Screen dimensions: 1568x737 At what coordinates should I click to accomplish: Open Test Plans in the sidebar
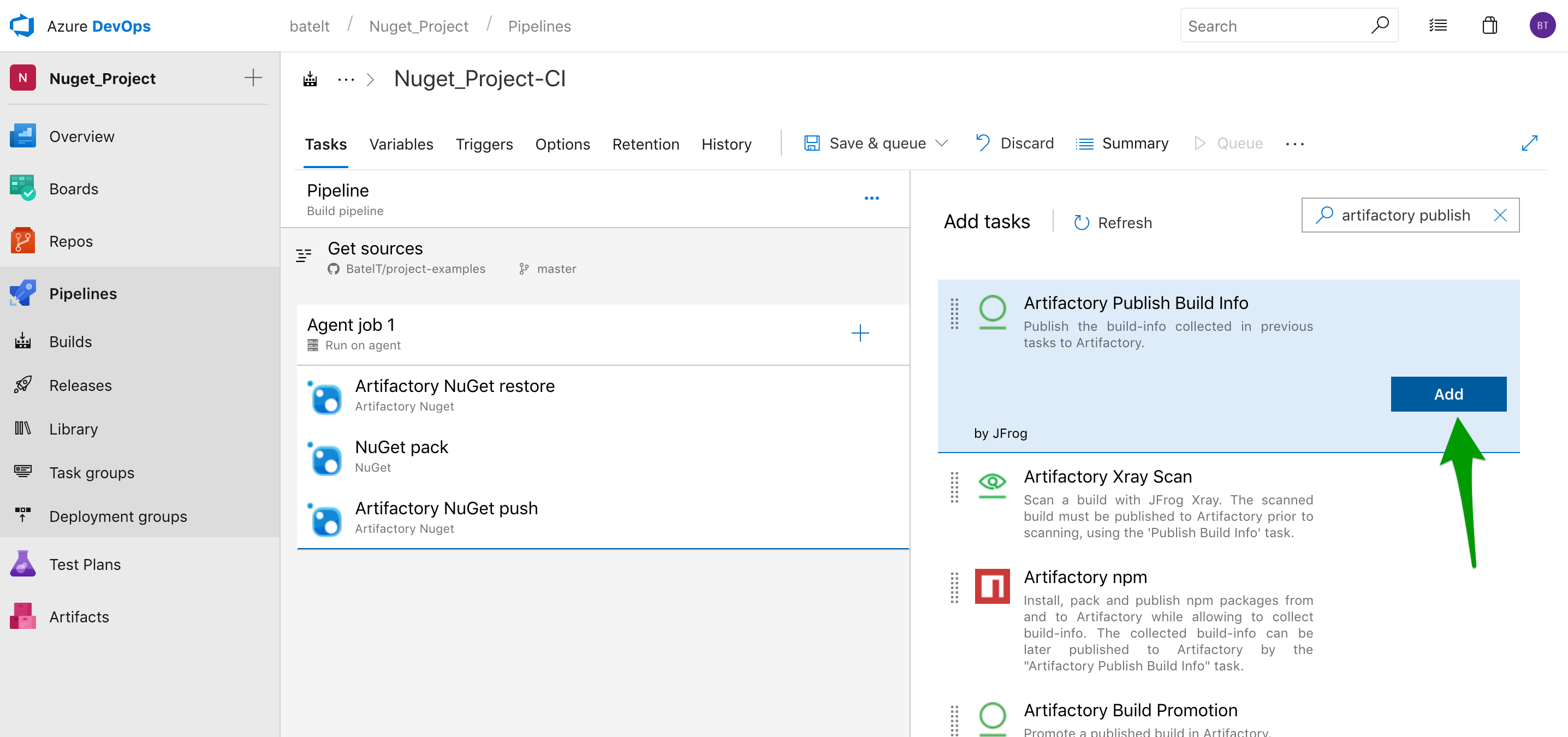click(x=85, y=564)
